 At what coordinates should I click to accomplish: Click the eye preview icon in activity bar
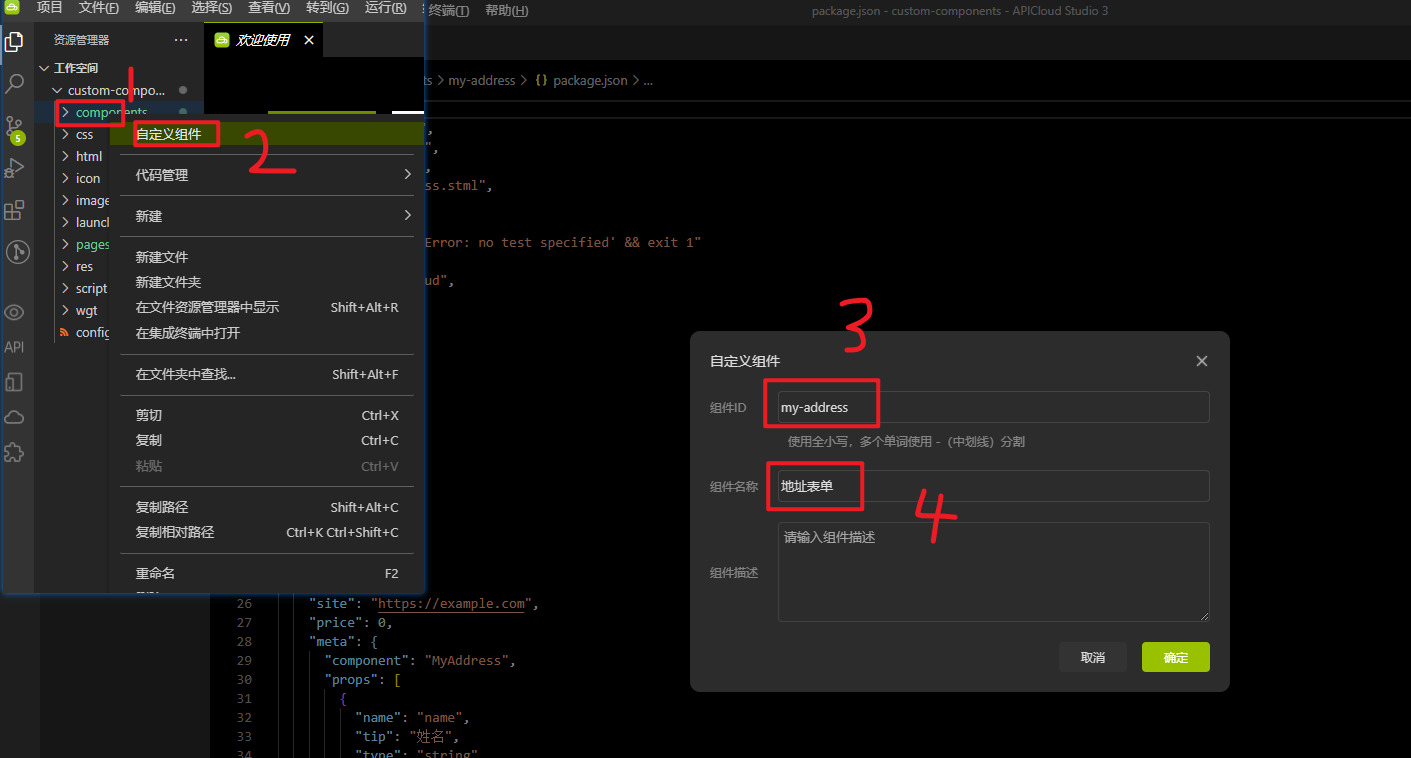pyautogui.click(x=14, y=313)
